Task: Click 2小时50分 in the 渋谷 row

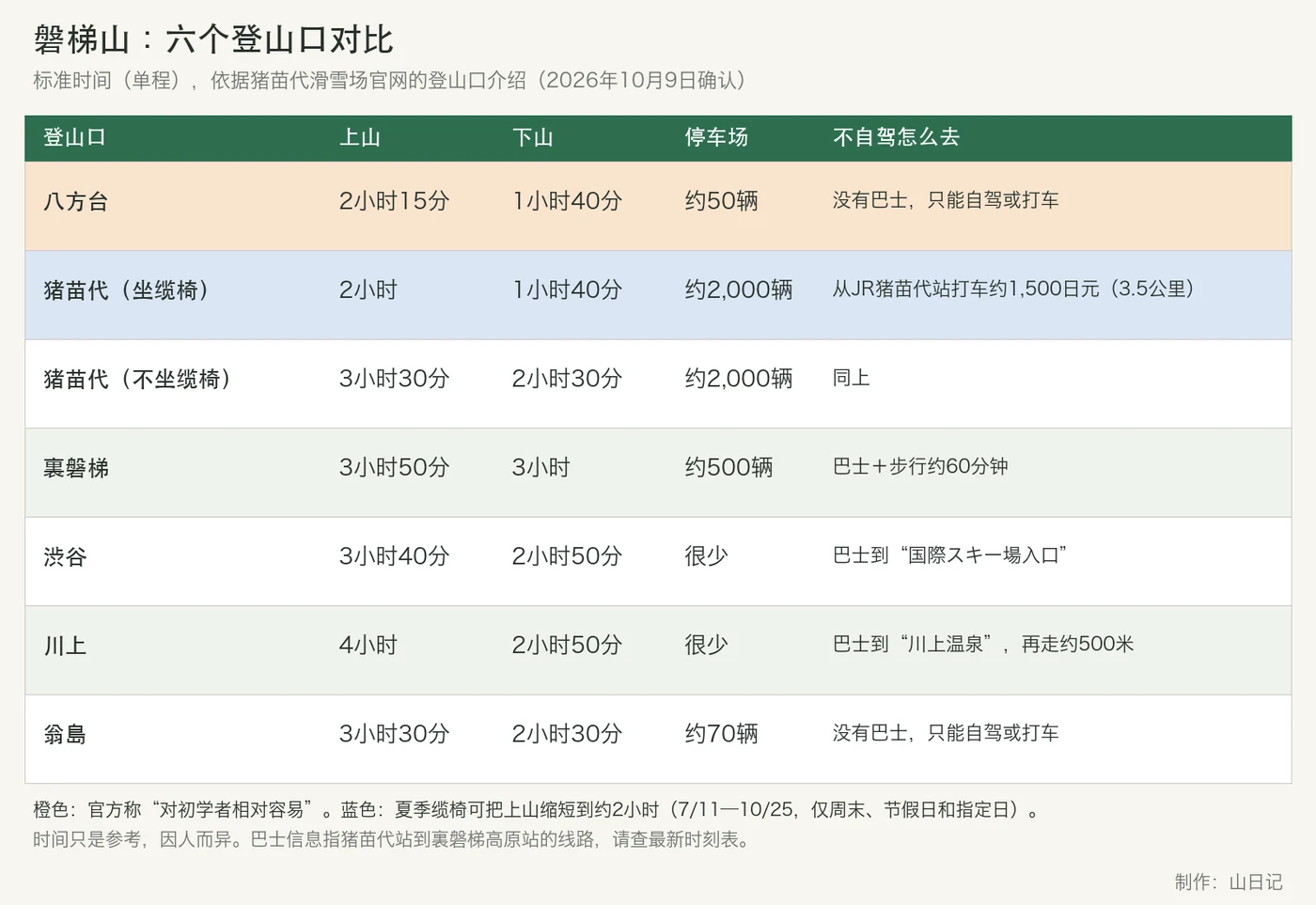Action: click(x=567, y=556)
